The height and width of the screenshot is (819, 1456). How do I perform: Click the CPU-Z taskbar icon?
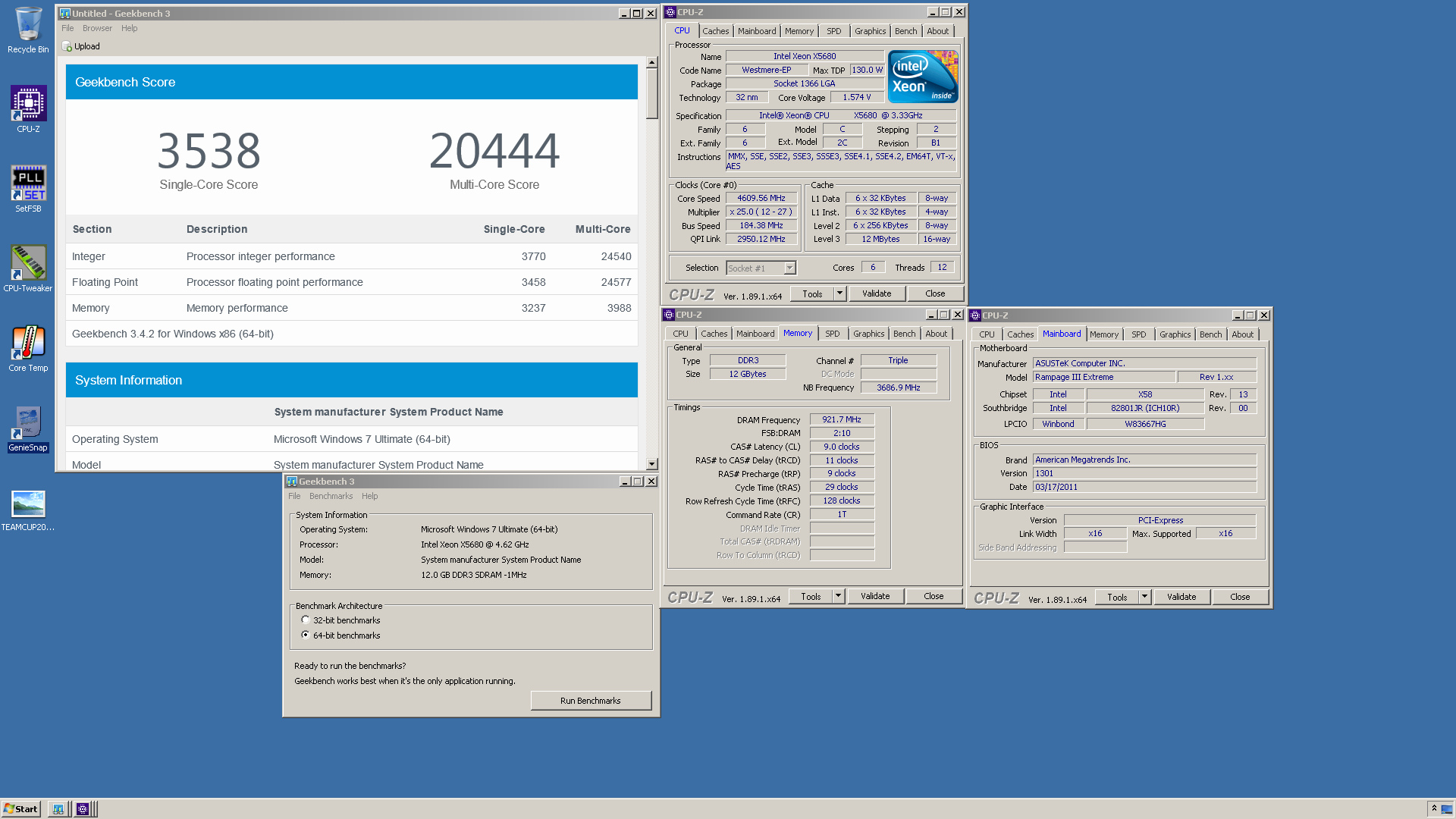[x=83, y=809]
